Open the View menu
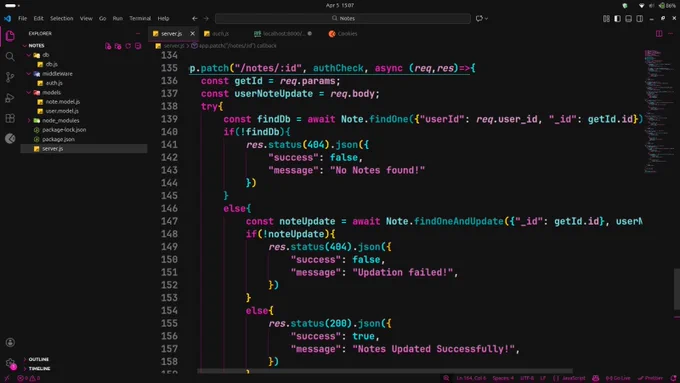 click(86, 19)
